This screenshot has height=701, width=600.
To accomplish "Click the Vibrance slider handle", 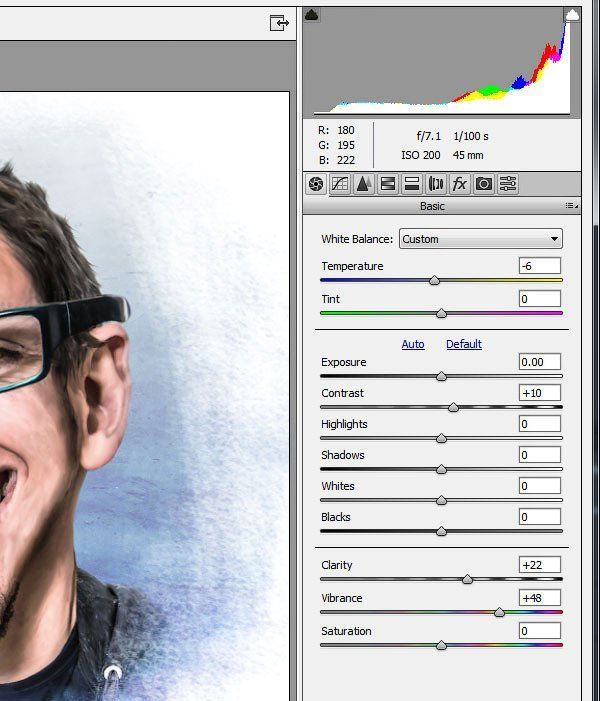I will pyautogui.click(x=499, y=612).
